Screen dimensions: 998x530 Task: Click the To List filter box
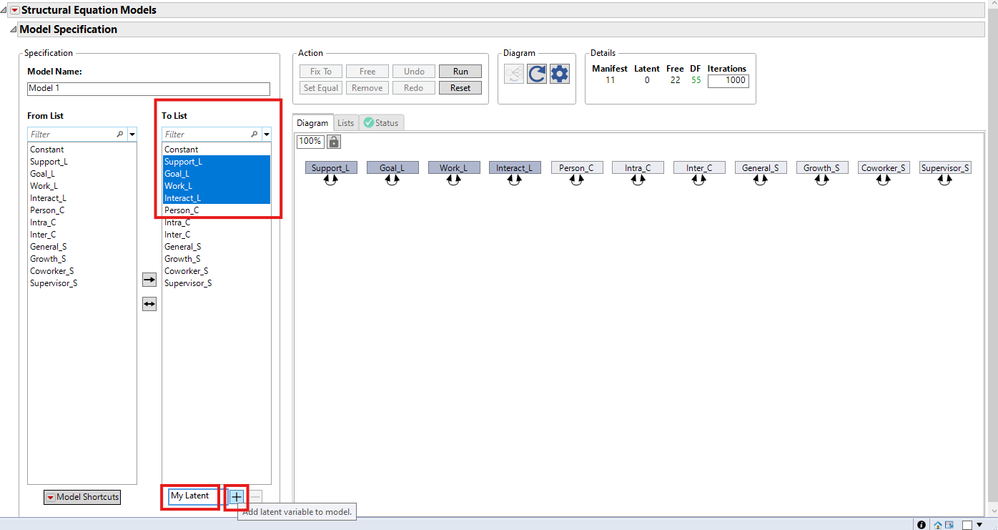(x=211, y=134)
